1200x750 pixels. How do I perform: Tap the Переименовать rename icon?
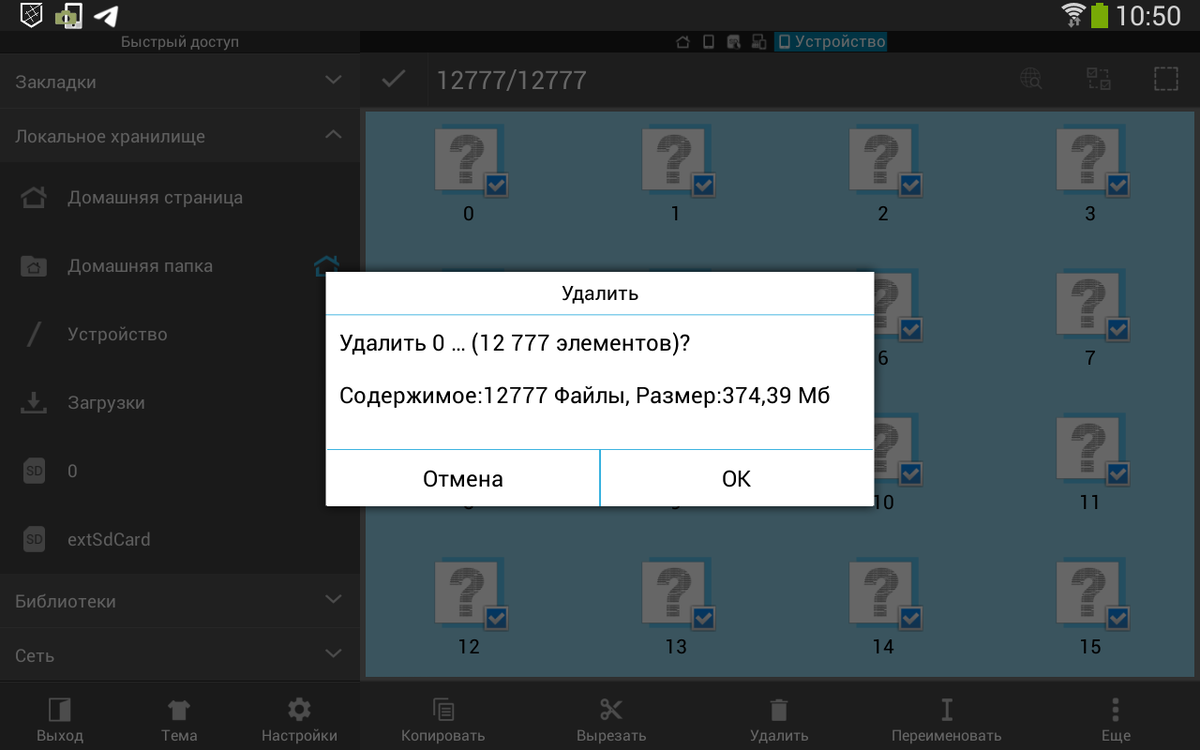[x=946, y=710]
